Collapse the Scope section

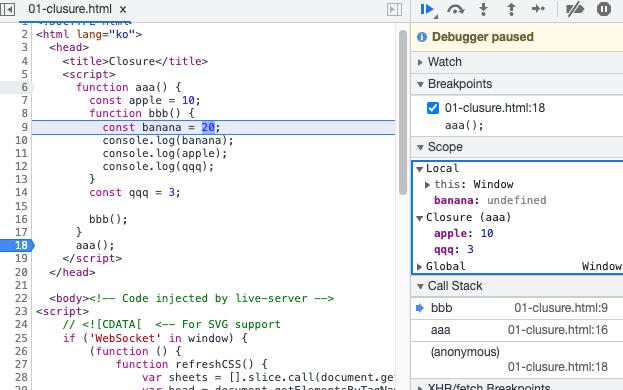point(420,147)
